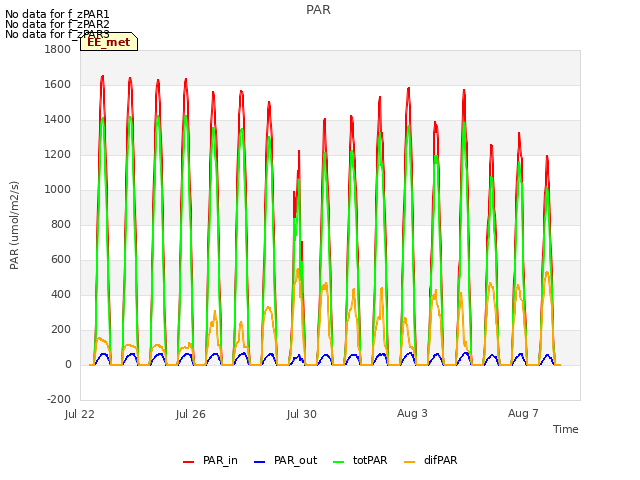Click the 1800 y-axis tick label
Viewport: 640px width, 480px height.
pos(58,49)
